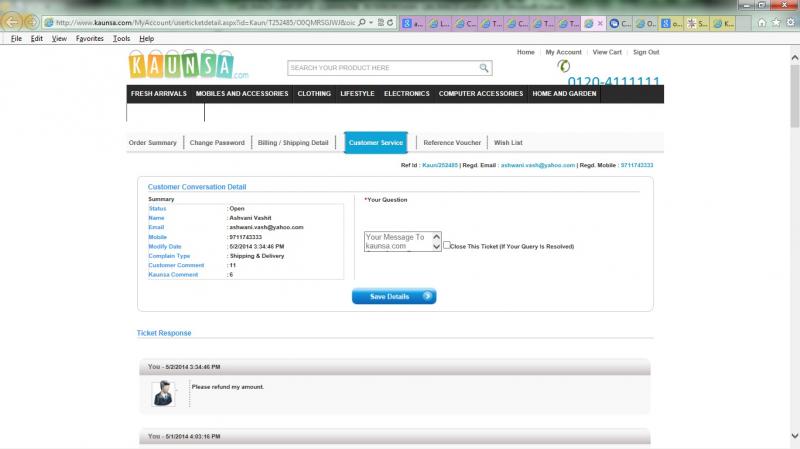Click the vertical page scrollbar thumb

point(794,96)
